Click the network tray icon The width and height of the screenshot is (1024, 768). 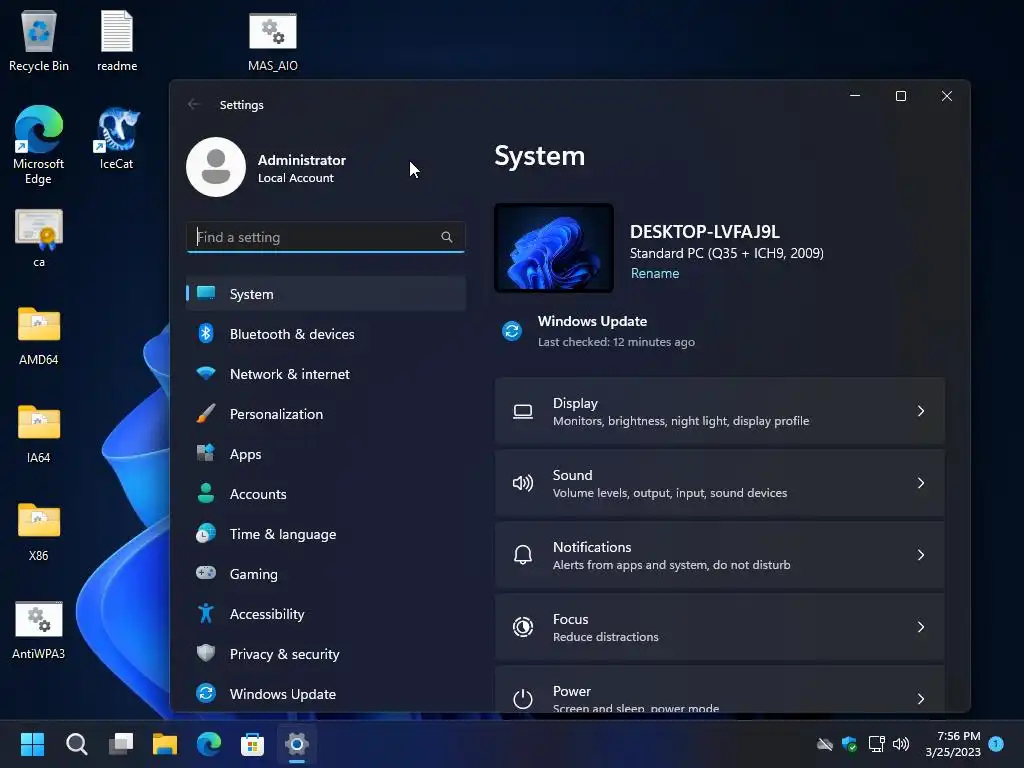(876, 744)
